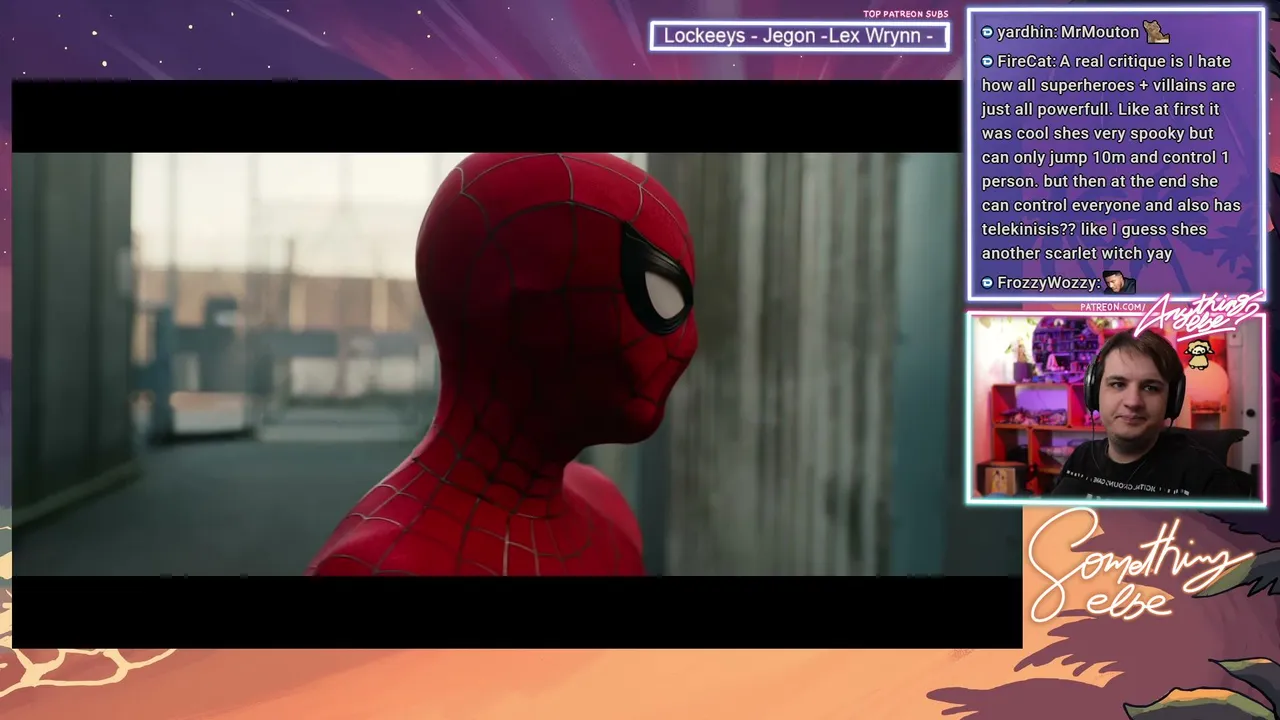Click the chat line 'telekinisis?? like I guess shes'

point(1094,230)
